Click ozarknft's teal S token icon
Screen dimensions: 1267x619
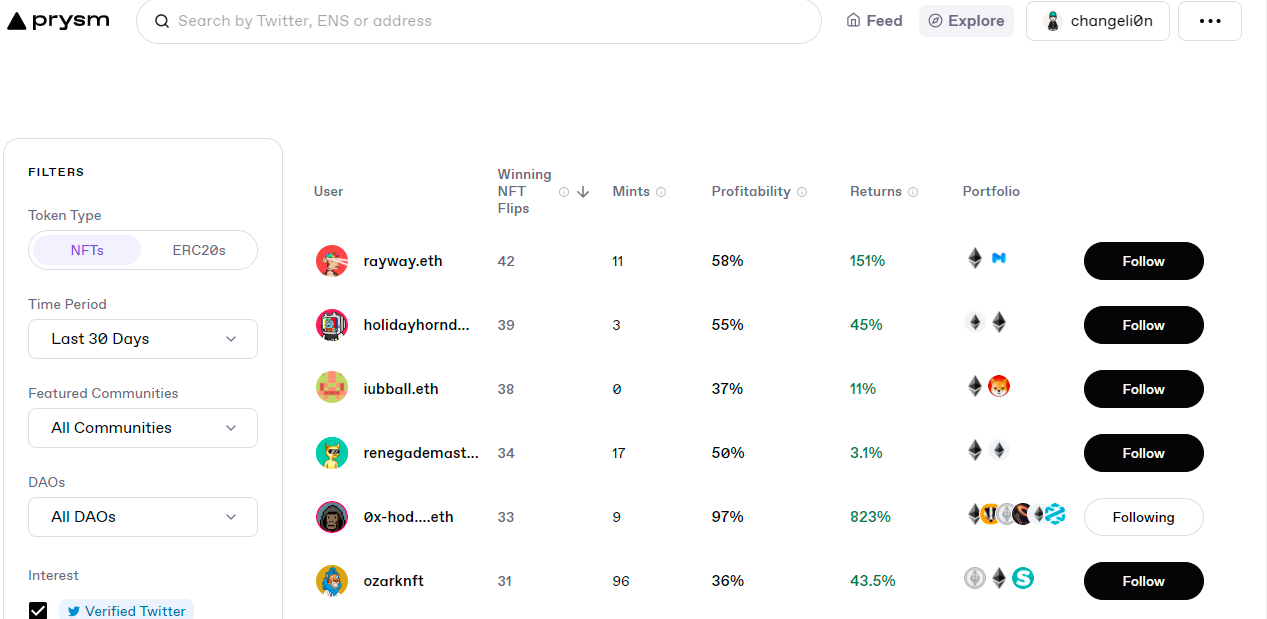(x=1022, y=578)
